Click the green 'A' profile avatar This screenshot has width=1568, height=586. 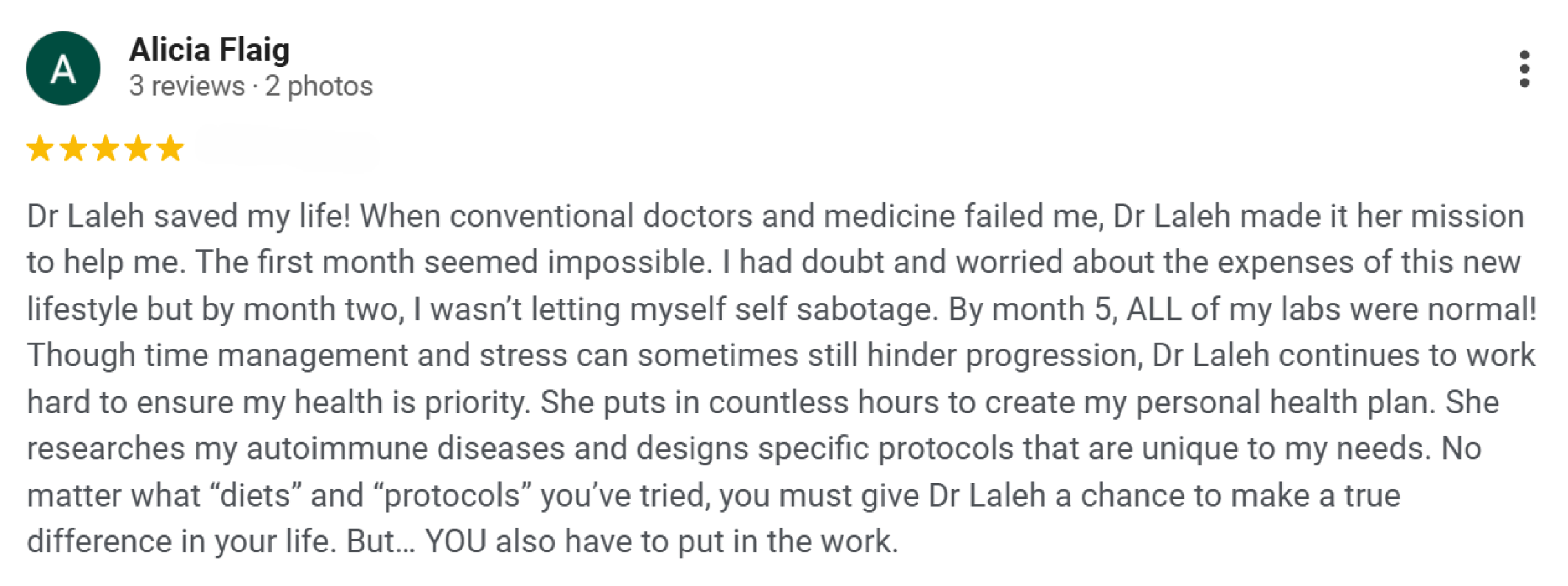pyautogui.click(x=63, y=68)
